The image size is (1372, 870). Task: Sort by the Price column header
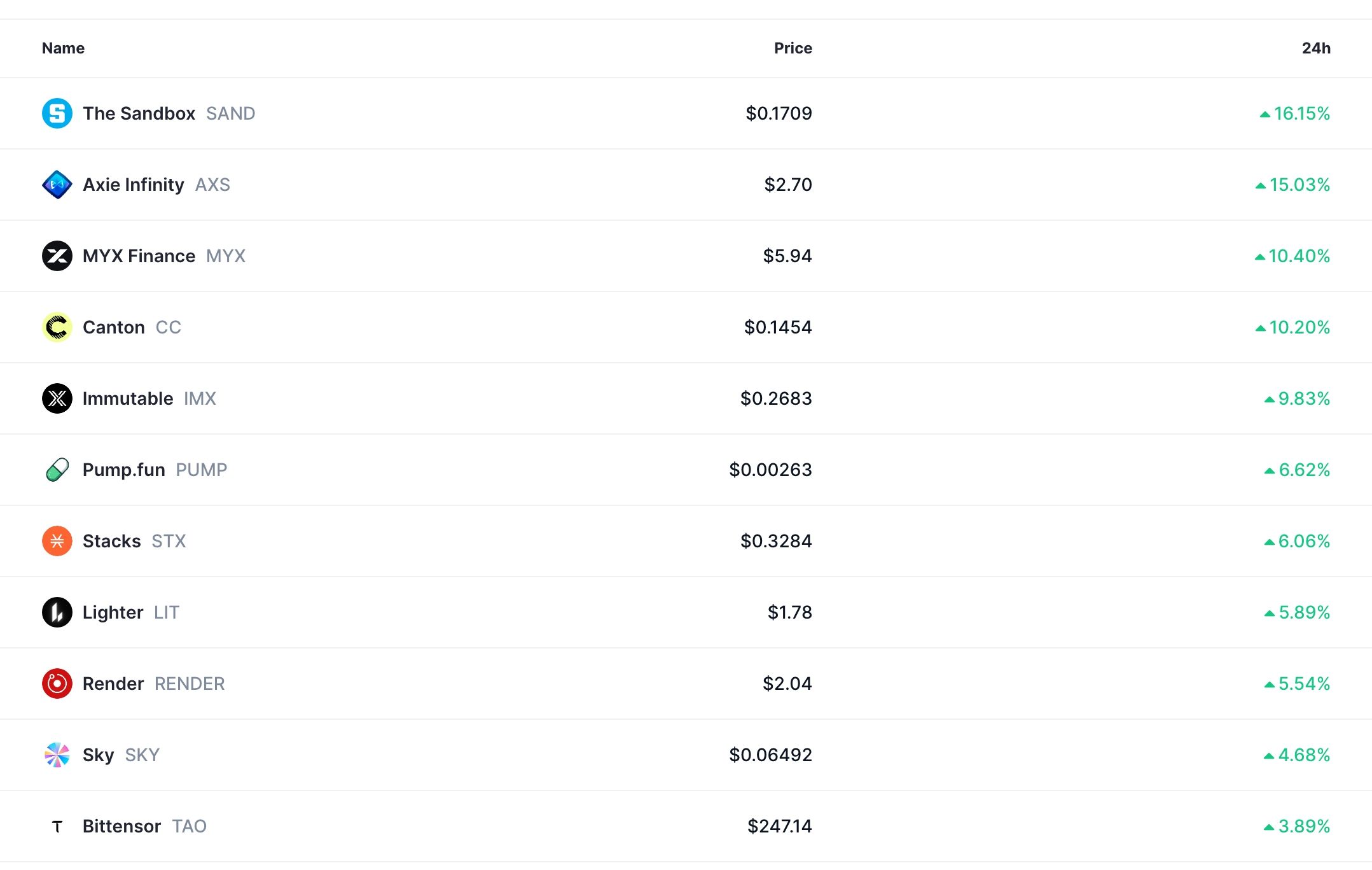(x=793, y=48)
